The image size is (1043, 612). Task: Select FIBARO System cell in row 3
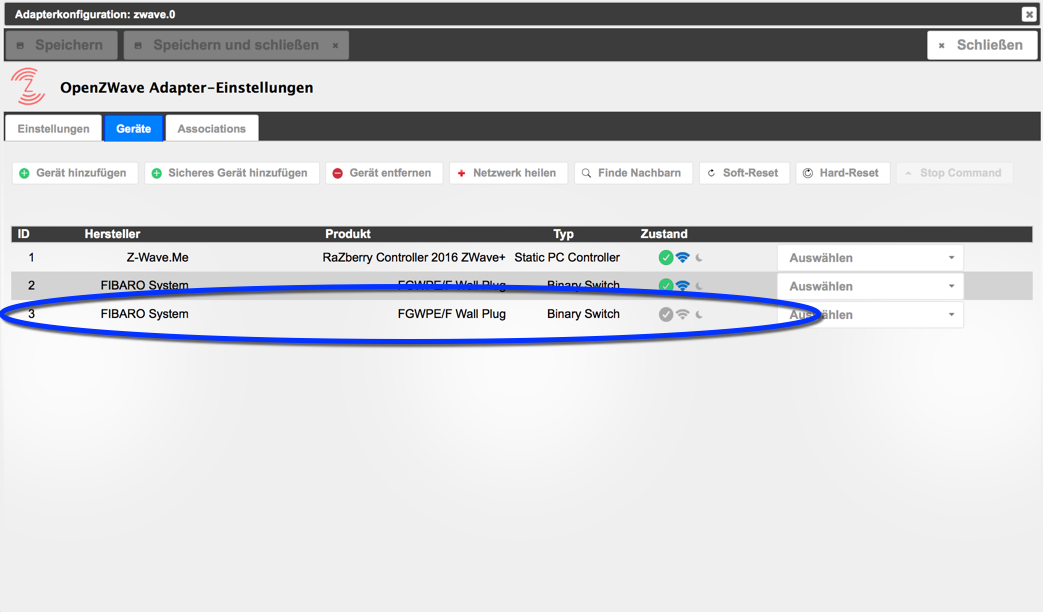pos(144,314)
